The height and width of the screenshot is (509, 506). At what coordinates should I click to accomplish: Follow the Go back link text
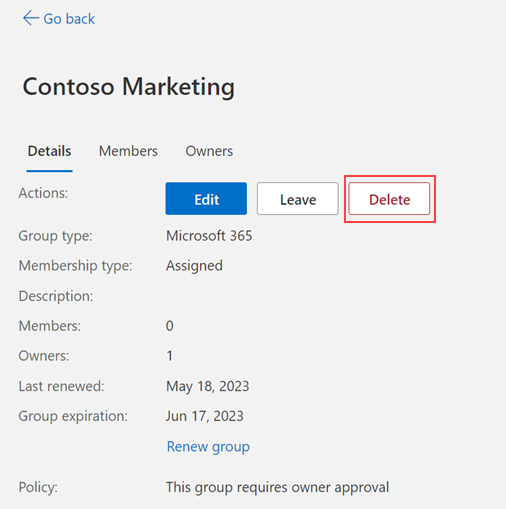click(69, 19)
